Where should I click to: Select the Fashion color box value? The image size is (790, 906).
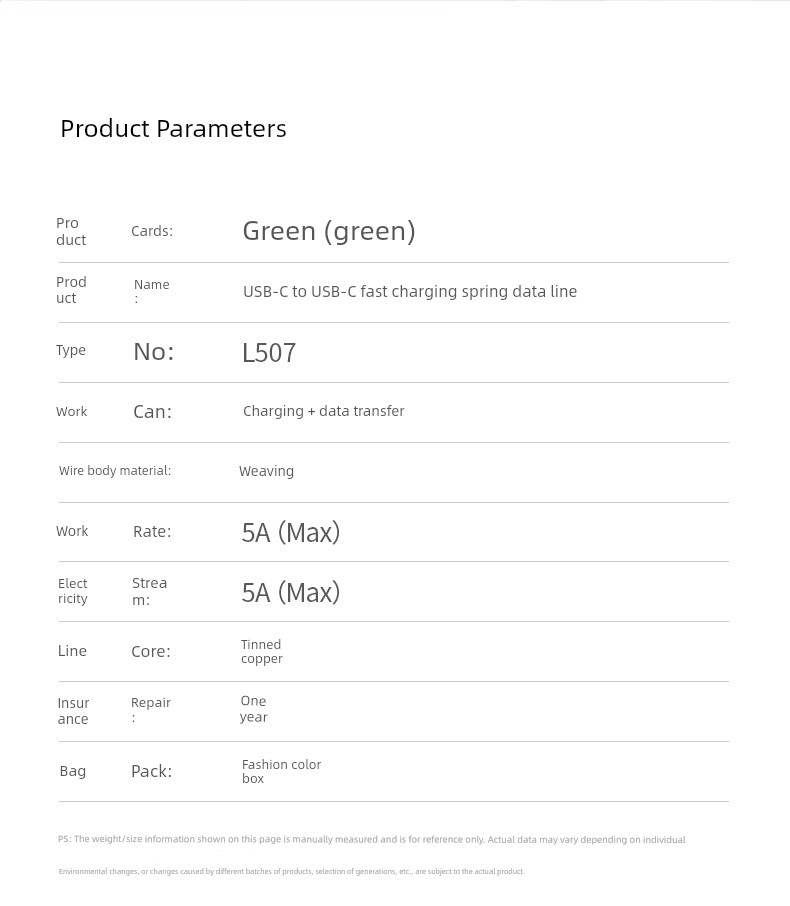(281, 771)
